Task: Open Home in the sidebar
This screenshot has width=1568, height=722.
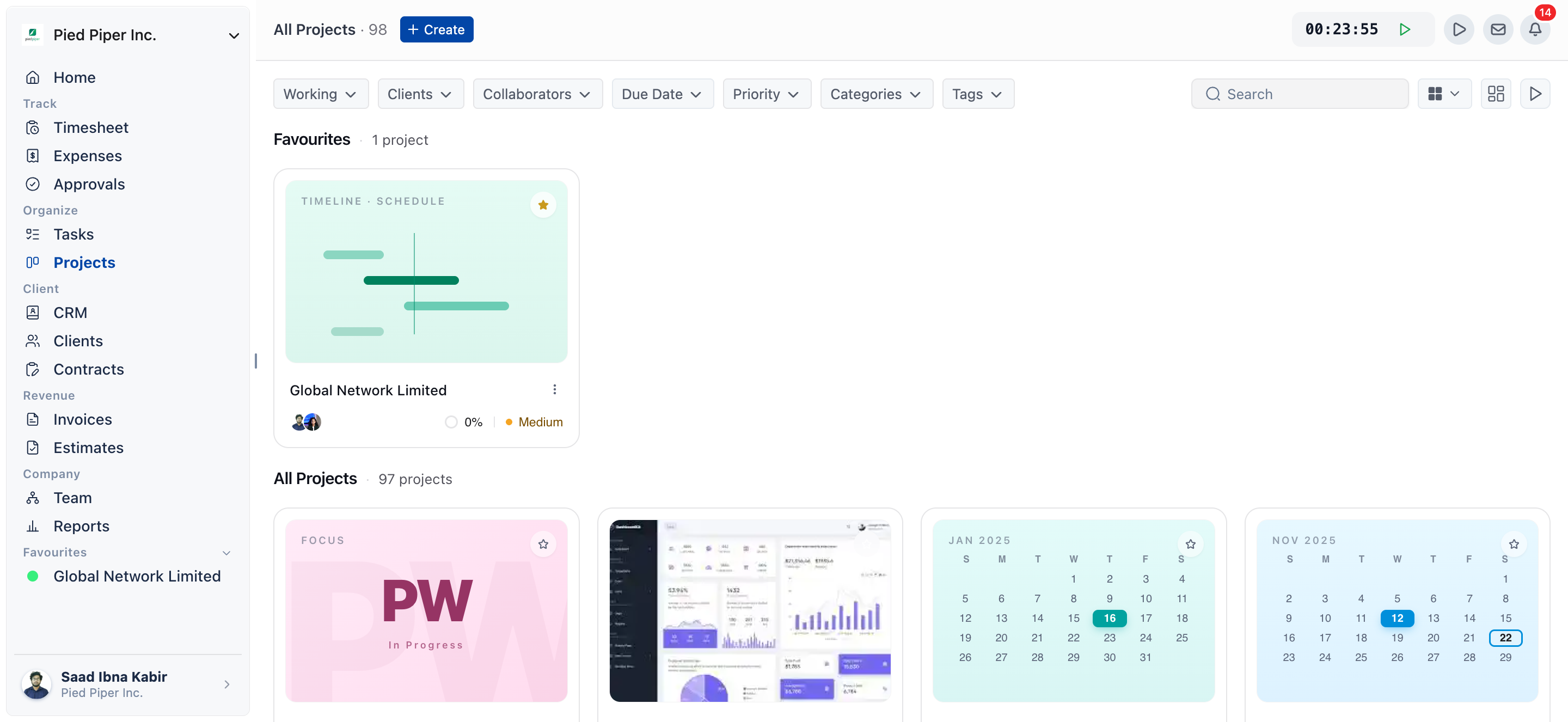Action: 74,77
